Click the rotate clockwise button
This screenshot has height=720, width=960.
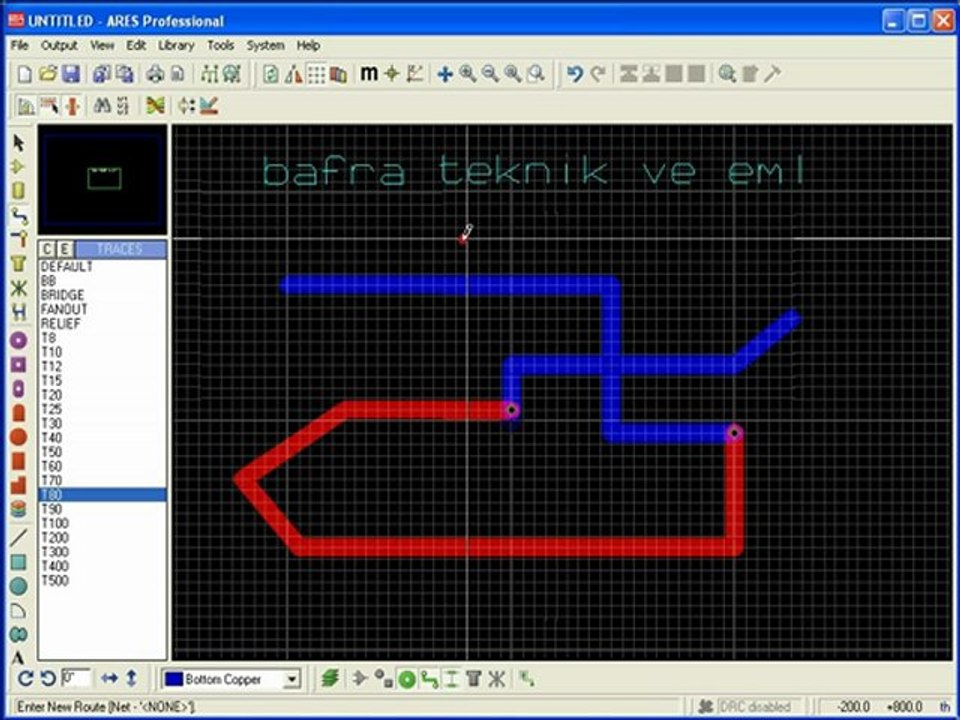[x=26, y=678]
